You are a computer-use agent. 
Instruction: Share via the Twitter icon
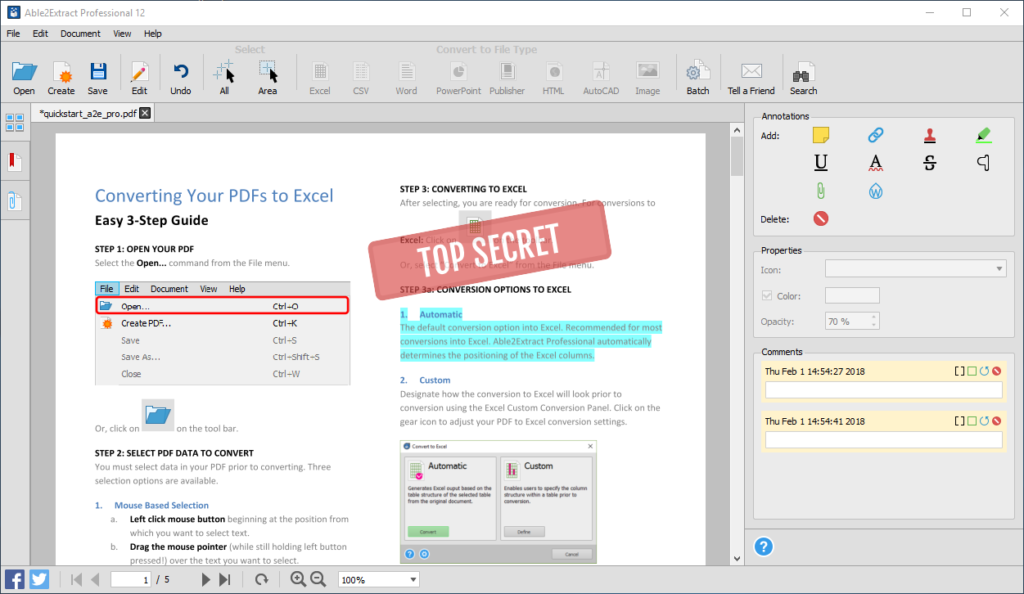click(x=39, y=579)
